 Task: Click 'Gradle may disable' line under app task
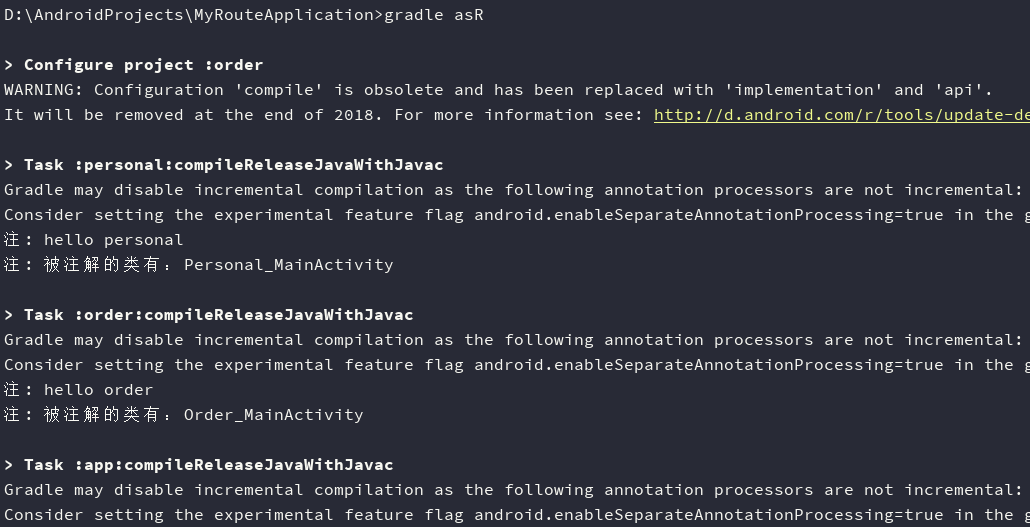(516, 490)
